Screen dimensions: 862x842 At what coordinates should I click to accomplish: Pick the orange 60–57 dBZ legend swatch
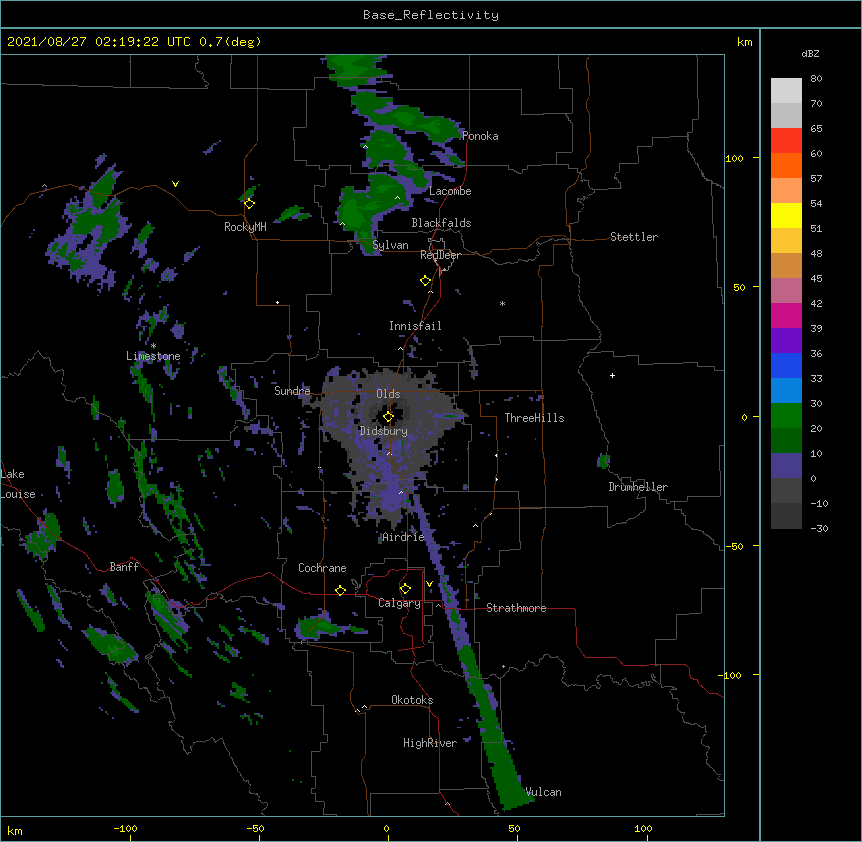pos(786,165)
